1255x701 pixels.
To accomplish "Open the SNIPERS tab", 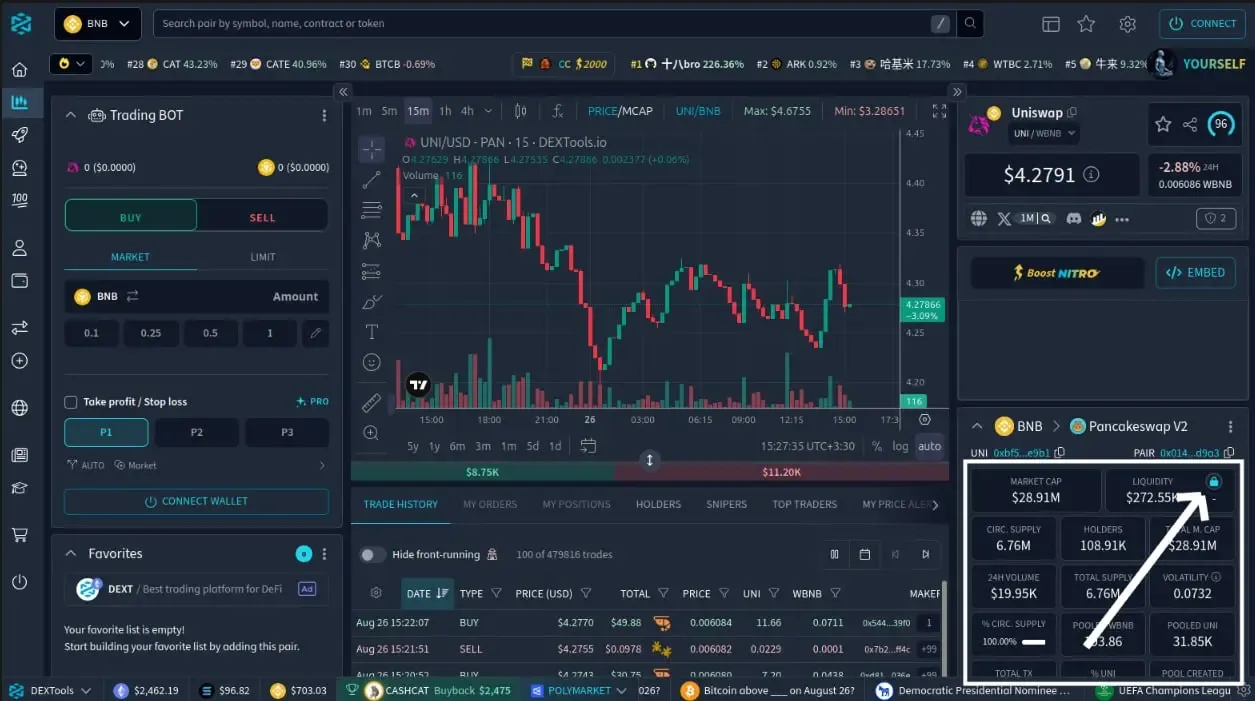I will point(726,504).
